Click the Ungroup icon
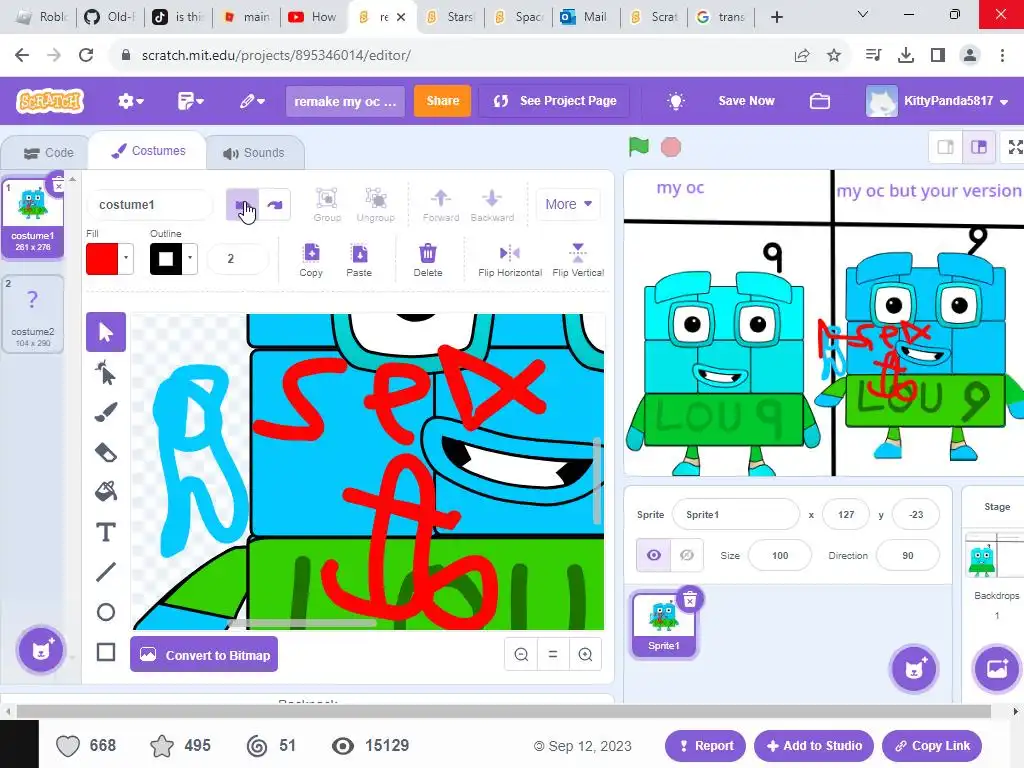This screenshot has width=1024, height=768. (x=376, y=204)
